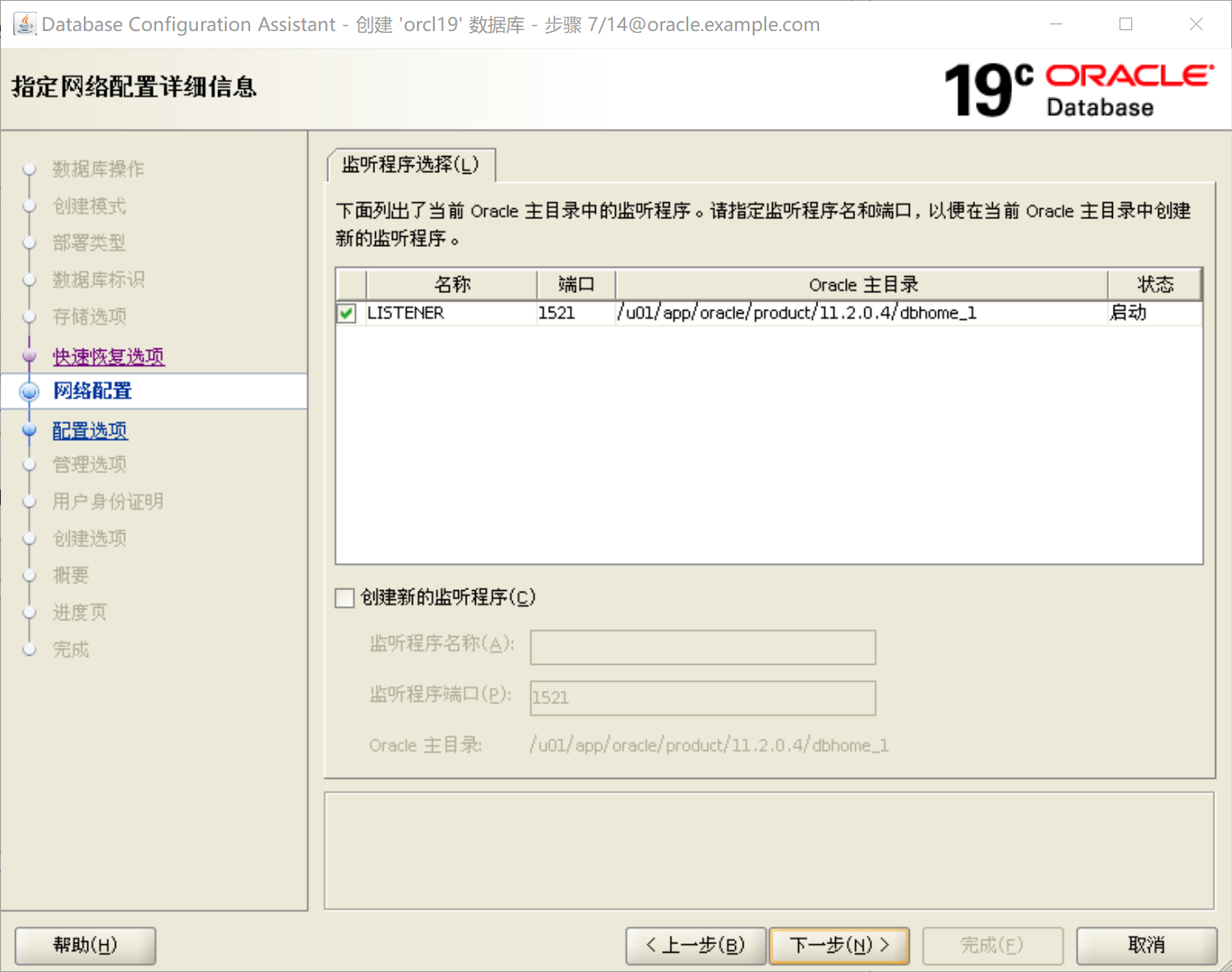Go to 快速恢复选项 step link

pyautogui.click(x=108, y=357)
